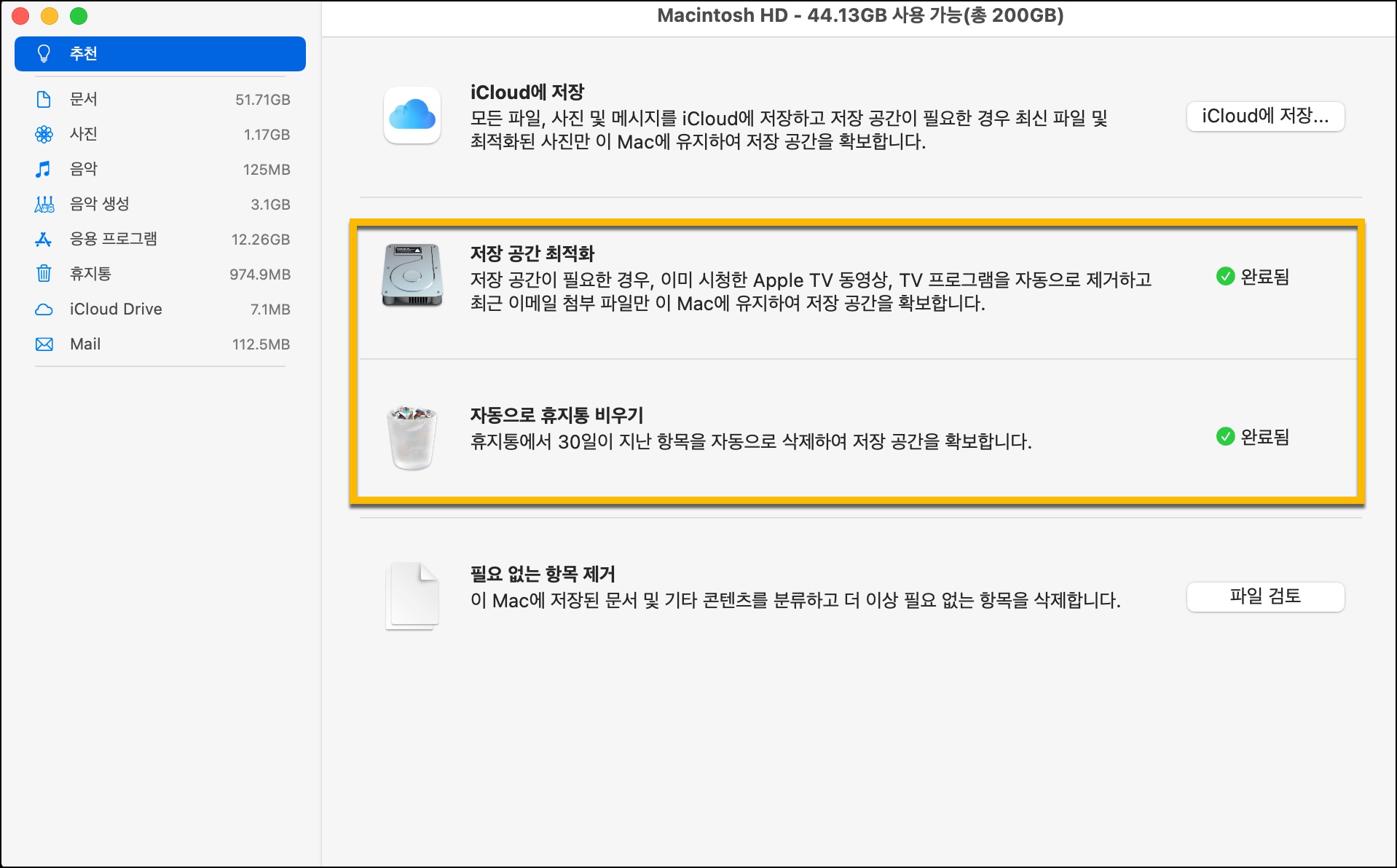
Task: Open the 사진 category in sidebar
Action: (160, 134)
